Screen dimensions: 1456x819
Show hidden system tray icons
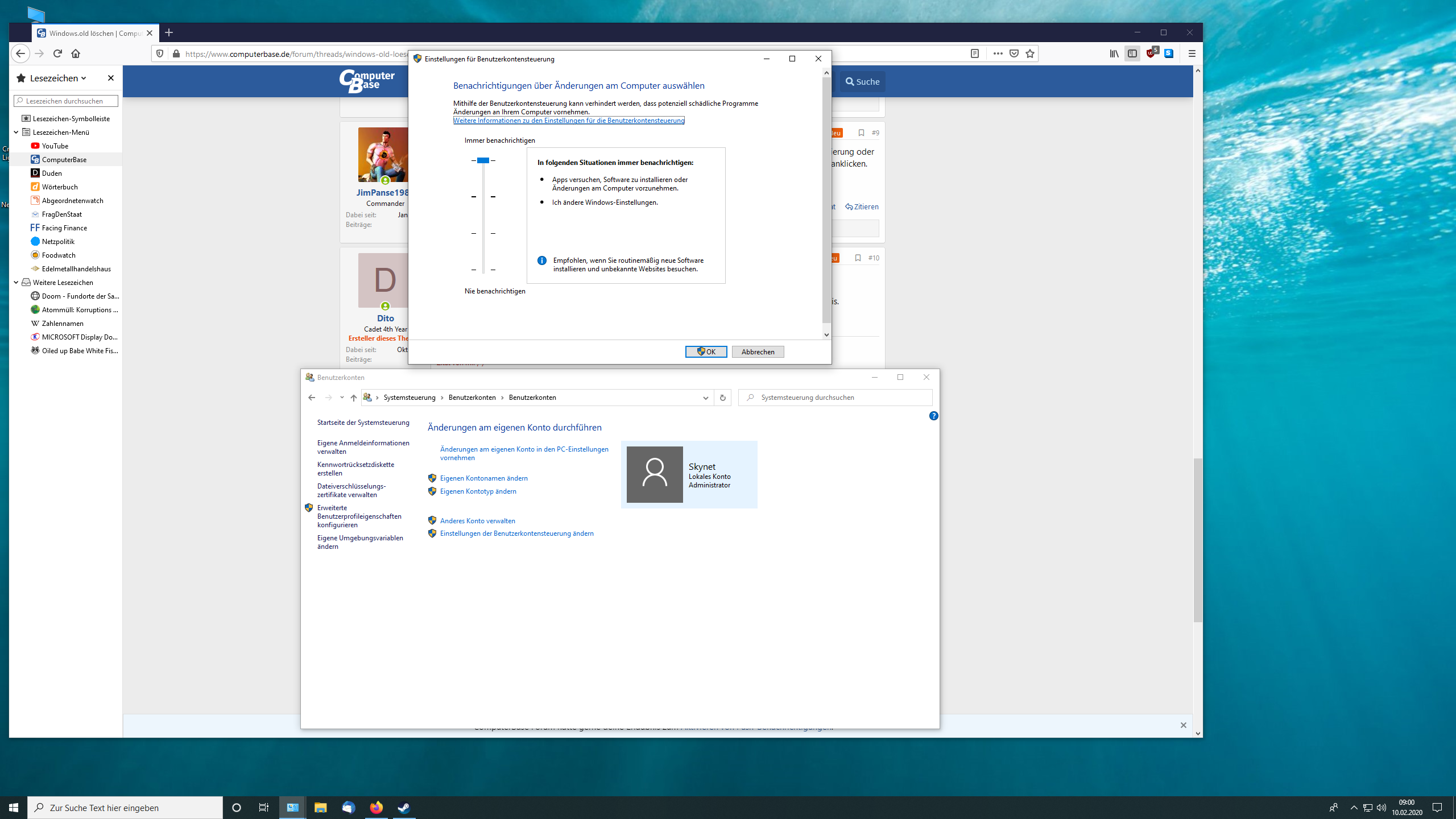pyautogui.click(x=1354, y=808)
